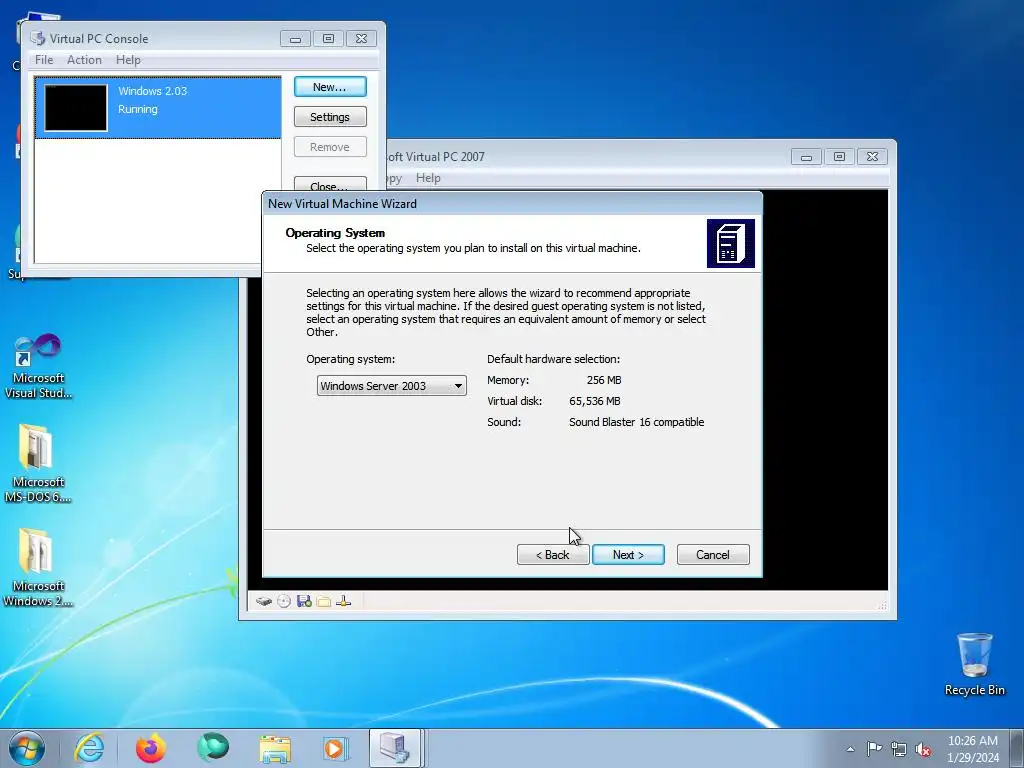1024x768 pixels.
Task: Open Microsoft Visual Studio desktop shortcut
Action: (x=38, y=366)
